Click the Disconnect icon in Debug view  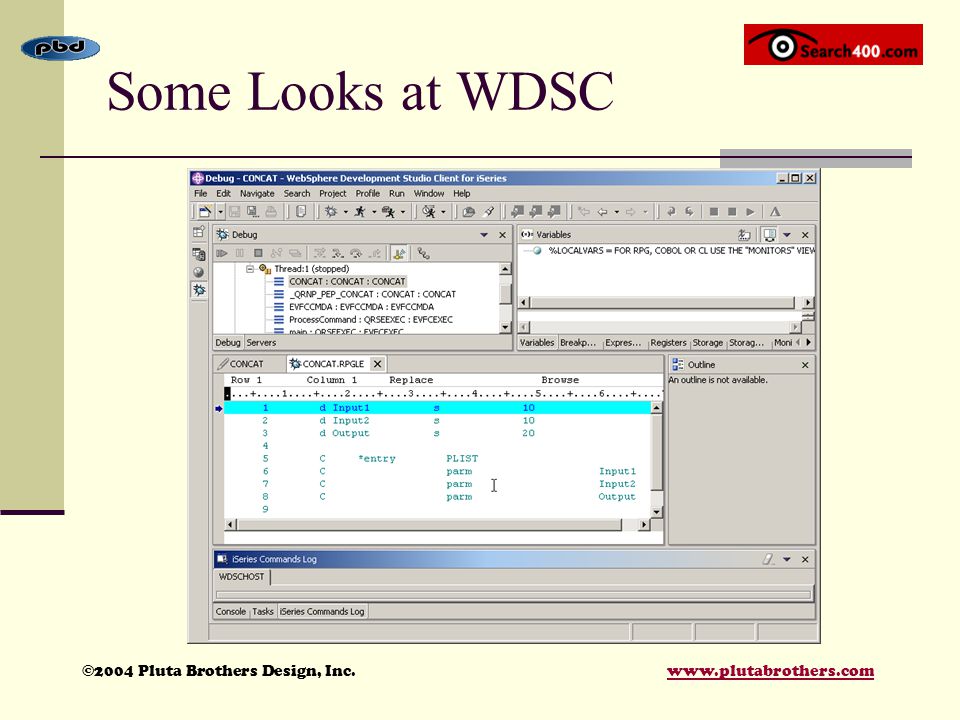pos(277,253)
